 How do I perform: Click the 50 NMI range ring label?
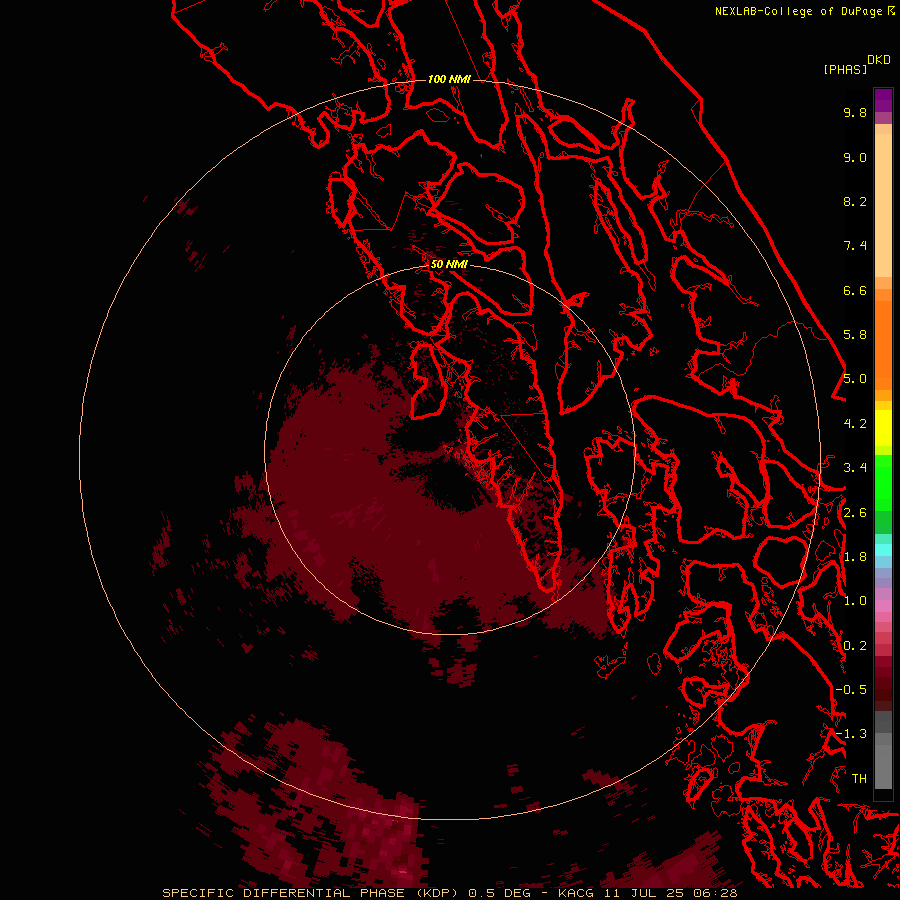point(449,264)
